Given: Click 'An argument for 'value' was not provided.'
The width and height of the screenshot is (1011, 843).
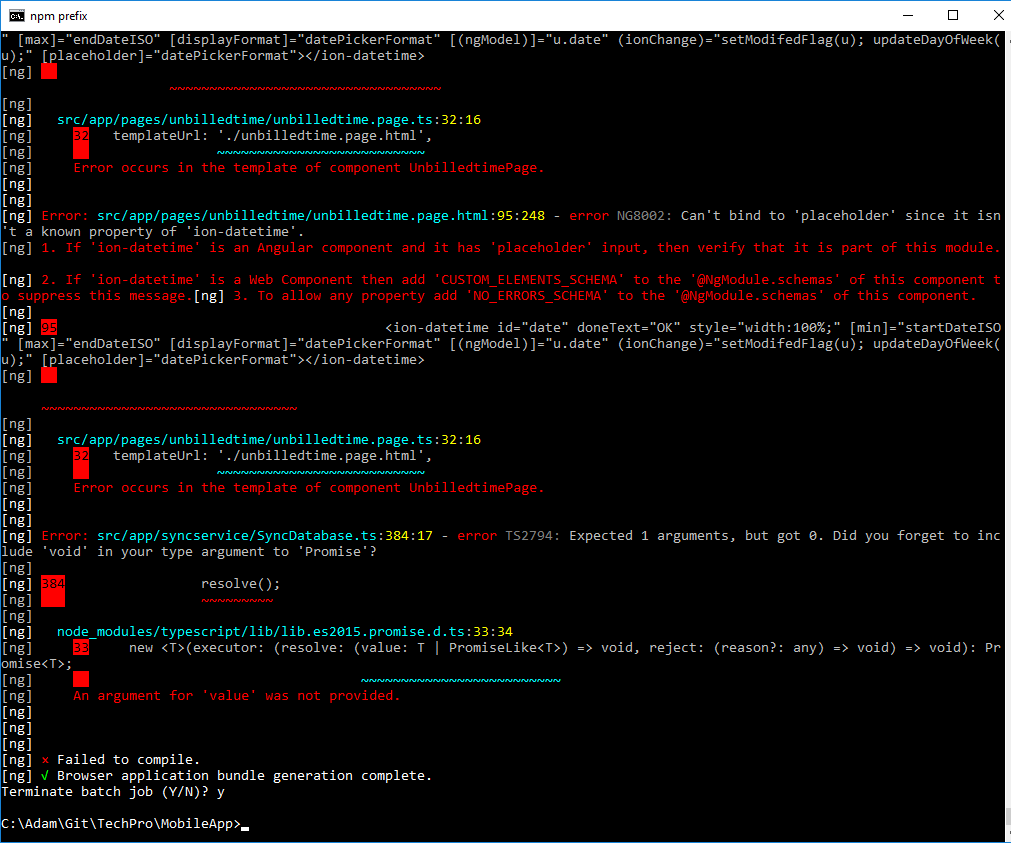Looking at the screenshot, I should coord(237,696).
